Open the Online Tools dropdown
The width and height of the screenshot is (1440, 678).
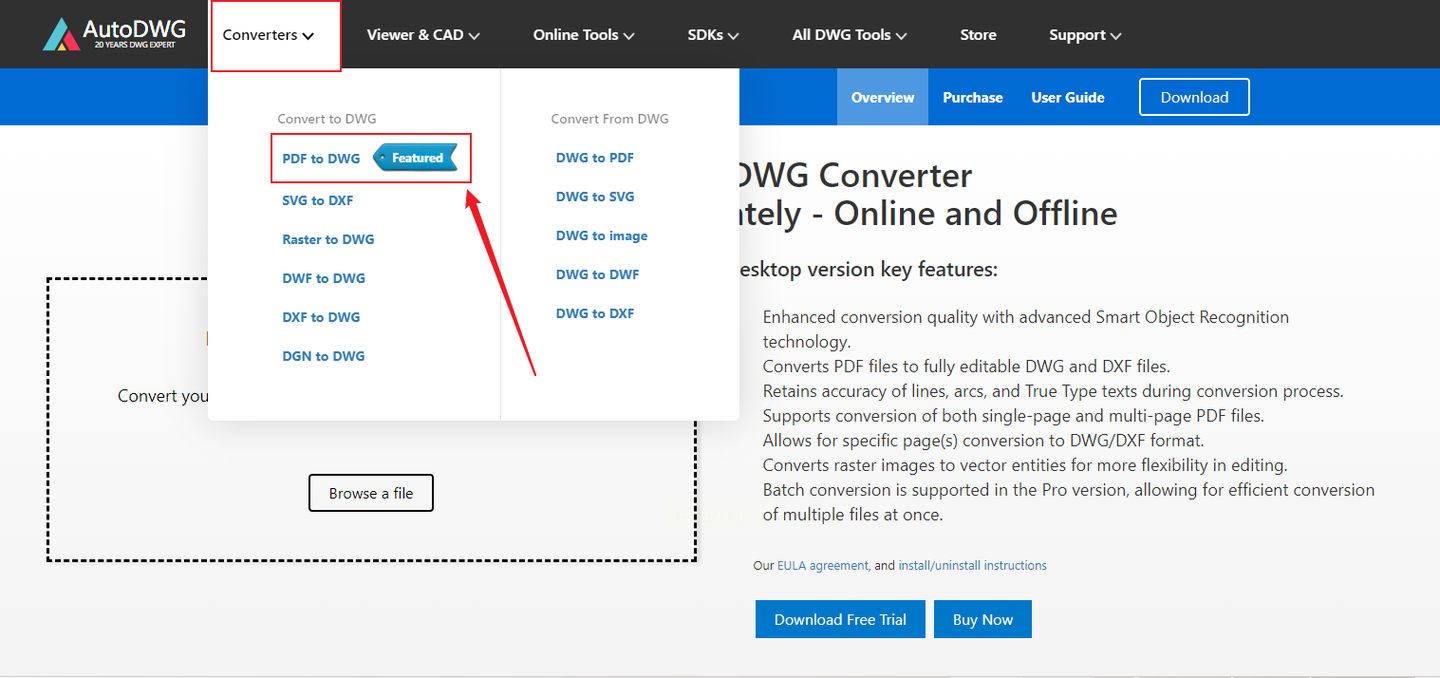coord(583,35)
